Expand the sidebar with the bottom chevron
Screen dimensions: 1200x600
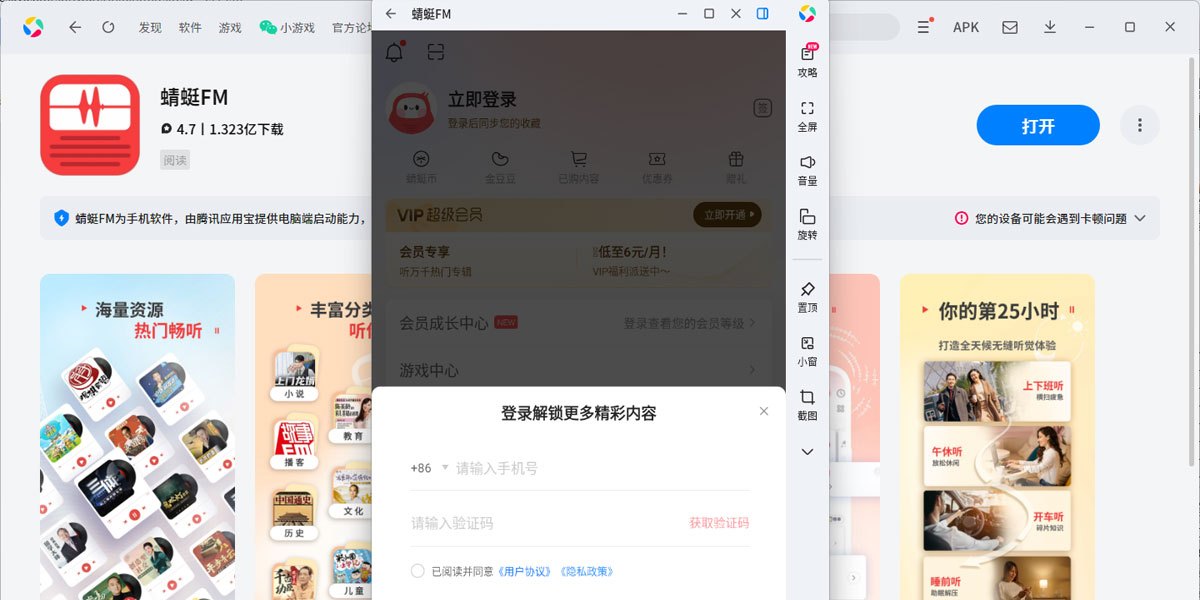coord(808,452)
